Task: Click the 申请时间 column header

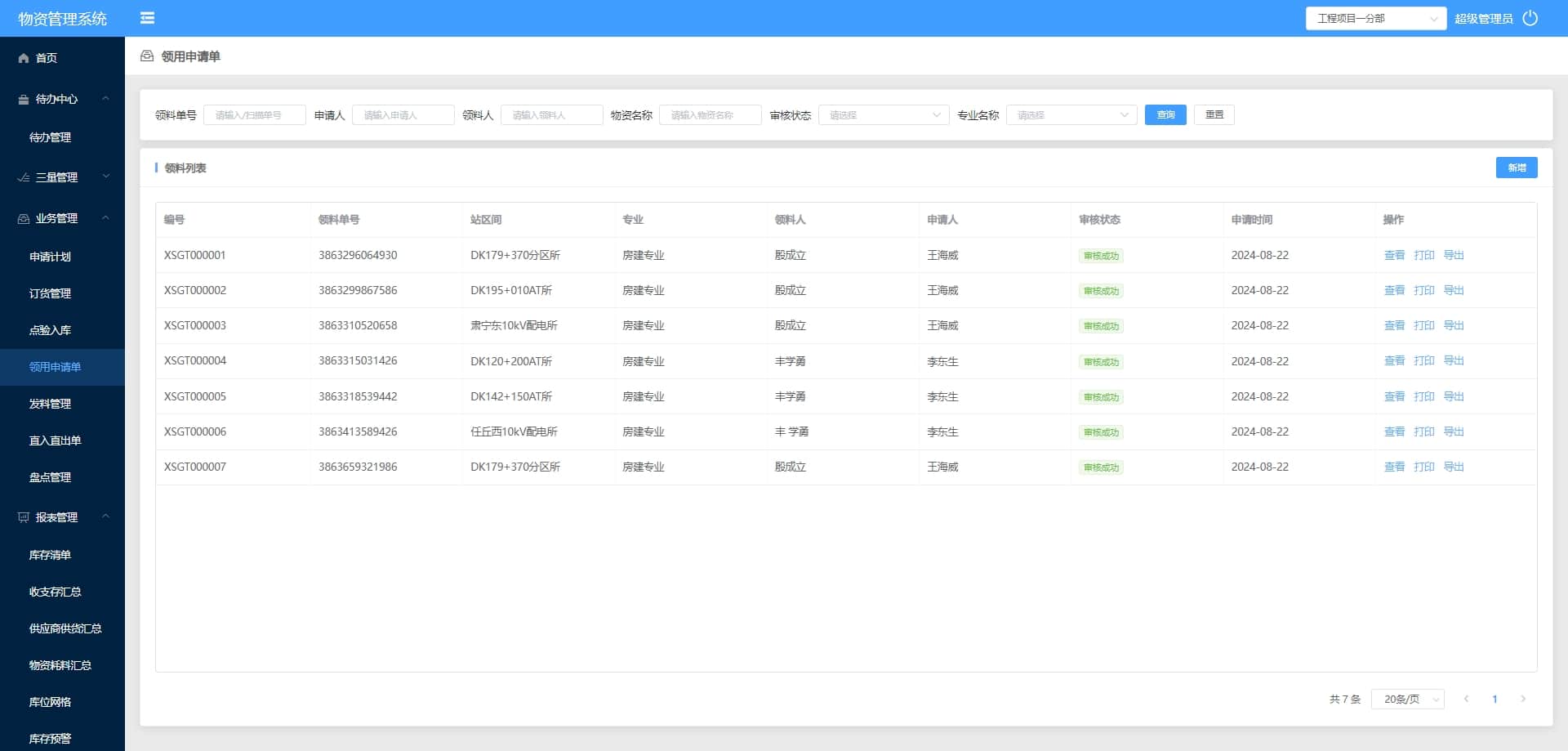Action: pyautogui.click(x=1252, y=220)
